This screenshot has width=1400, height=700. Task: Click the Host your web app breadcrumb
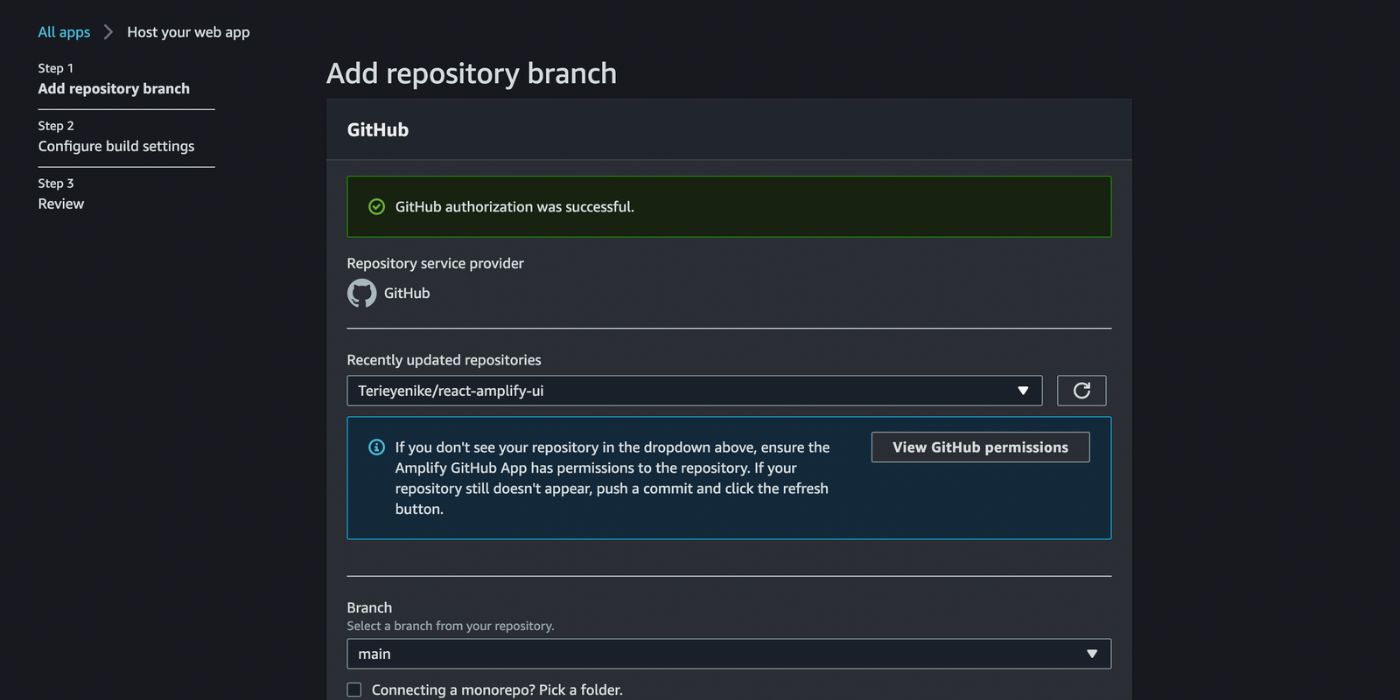pyautogui.click(x=188, y=32)
